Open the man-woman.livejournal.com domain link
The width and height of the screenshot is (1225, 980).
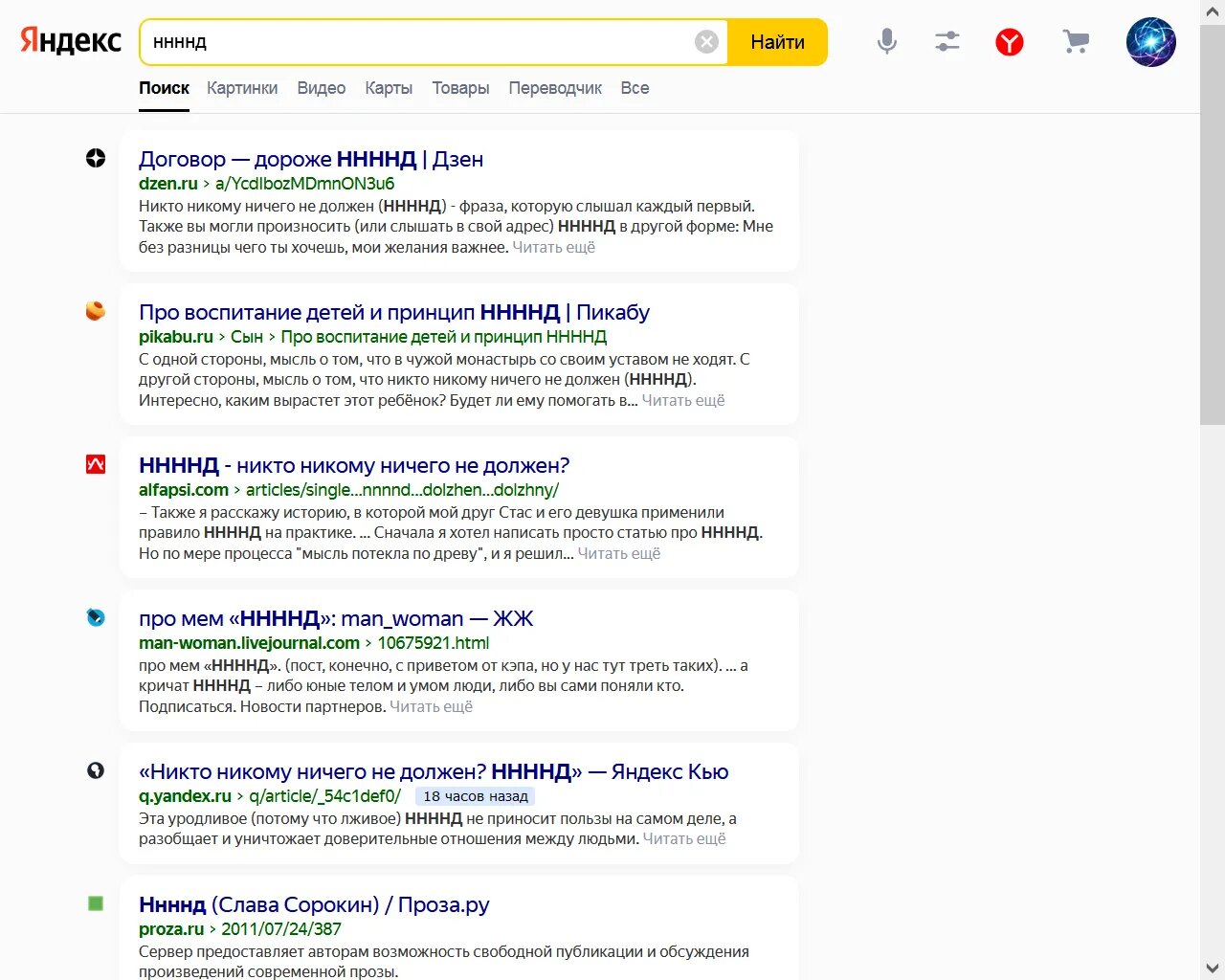pos(249,643)
